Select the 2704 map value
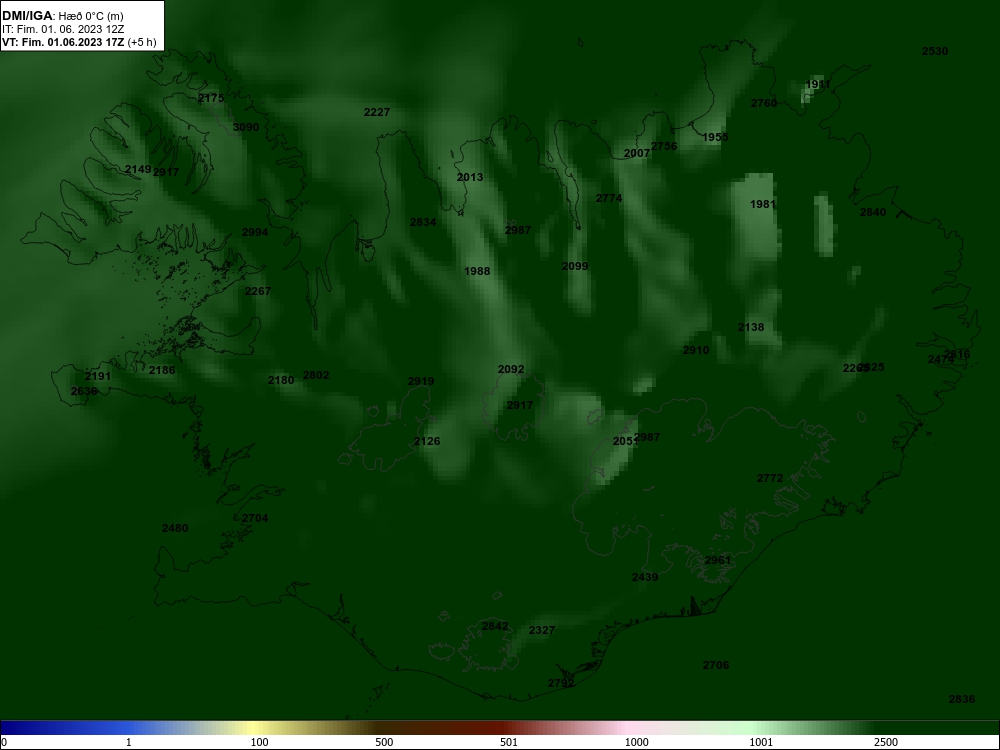Screen dimensions: 1000x750 (255, 518)
